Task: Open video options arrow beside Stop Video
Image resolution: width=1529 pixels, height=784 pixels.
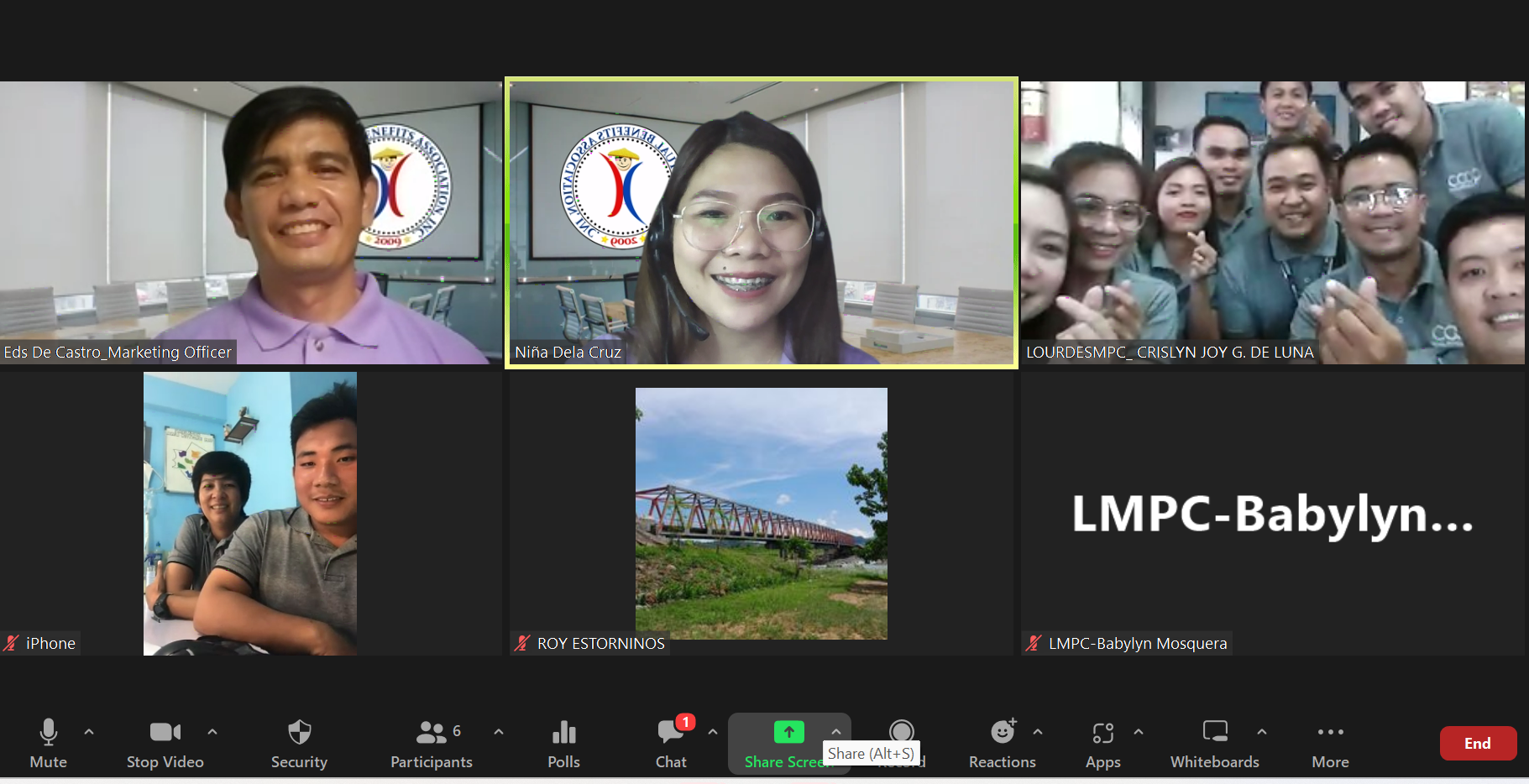Action: tap(212, 732)
